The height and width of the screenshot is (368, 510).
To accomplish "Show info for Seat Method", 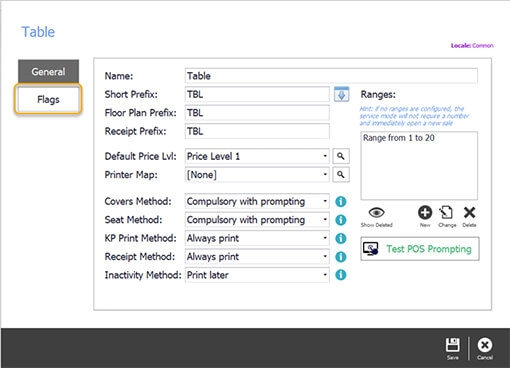I will [340, 220].
